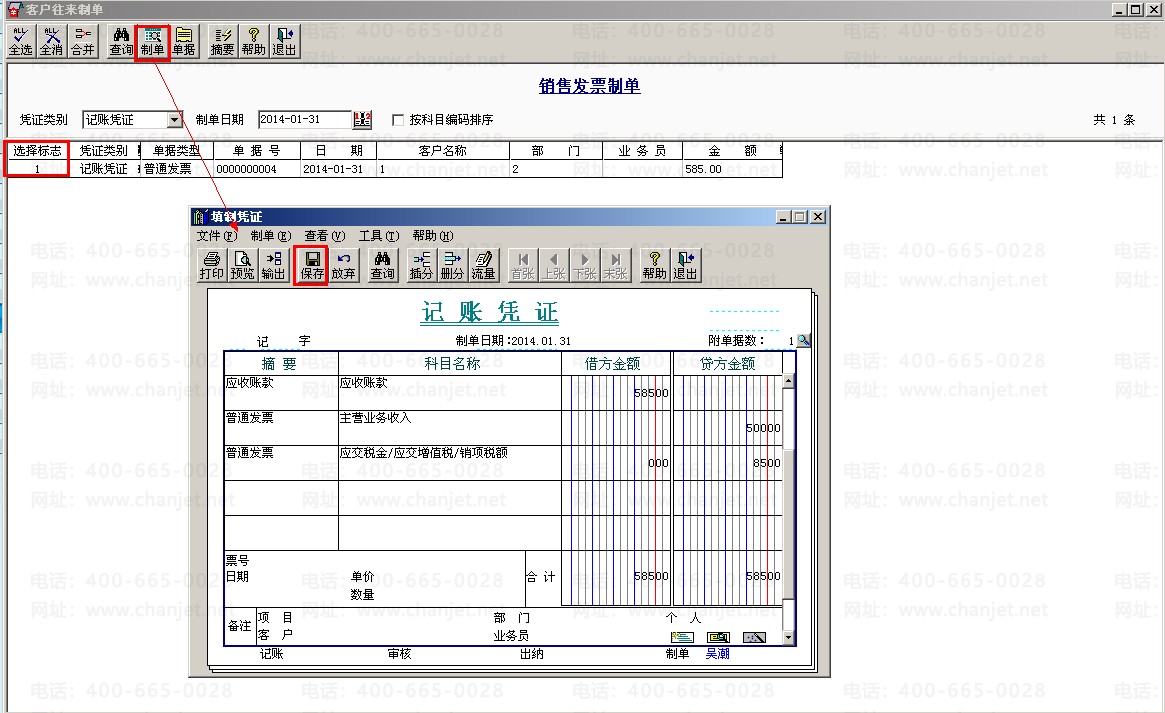Click the 选择标志 cell showing 1
This screenshot has width=1165, height=713.
pyautogui.click(x=37, y=169)
